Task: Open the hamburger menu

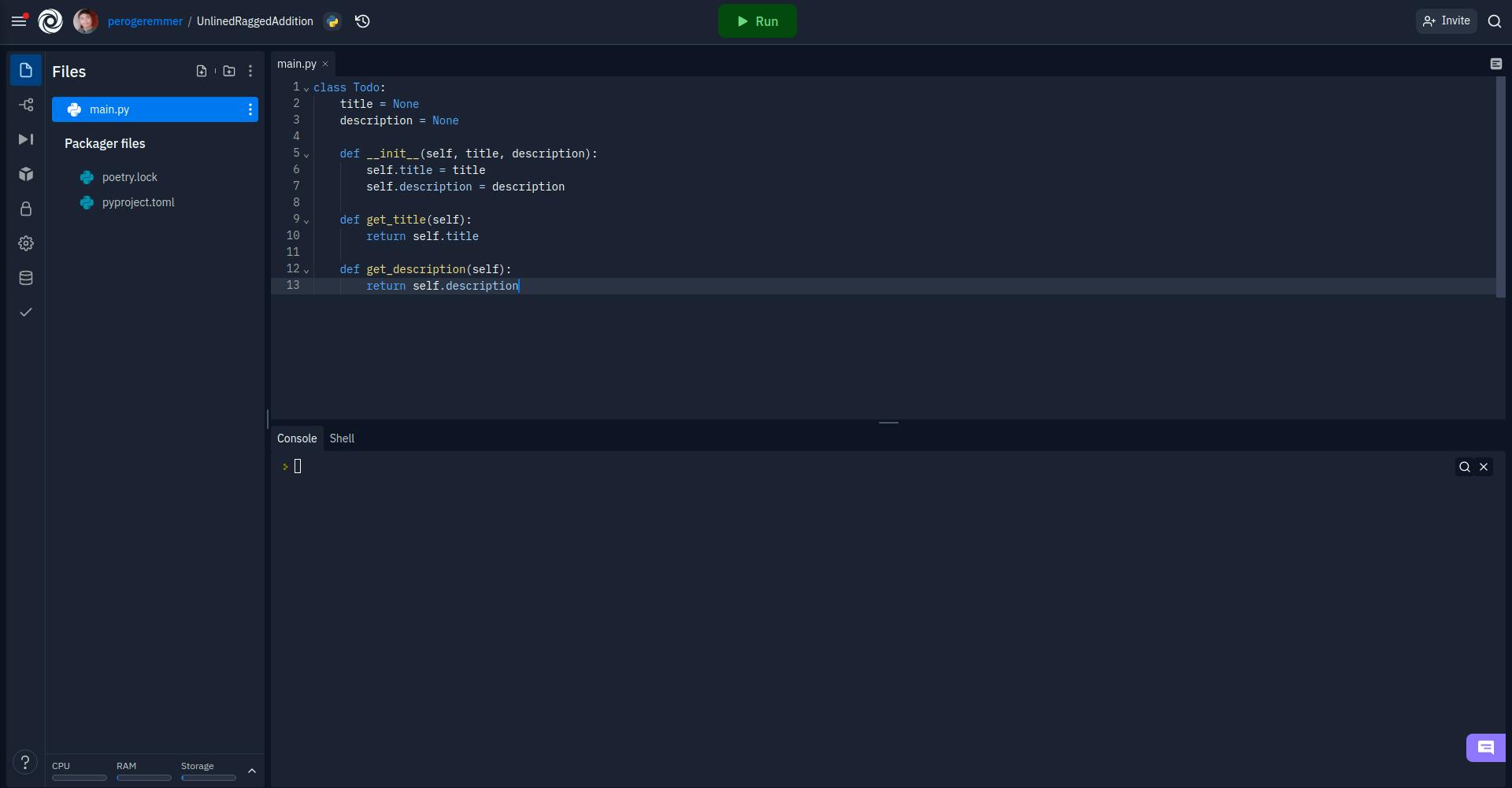Action: [19, 21]
